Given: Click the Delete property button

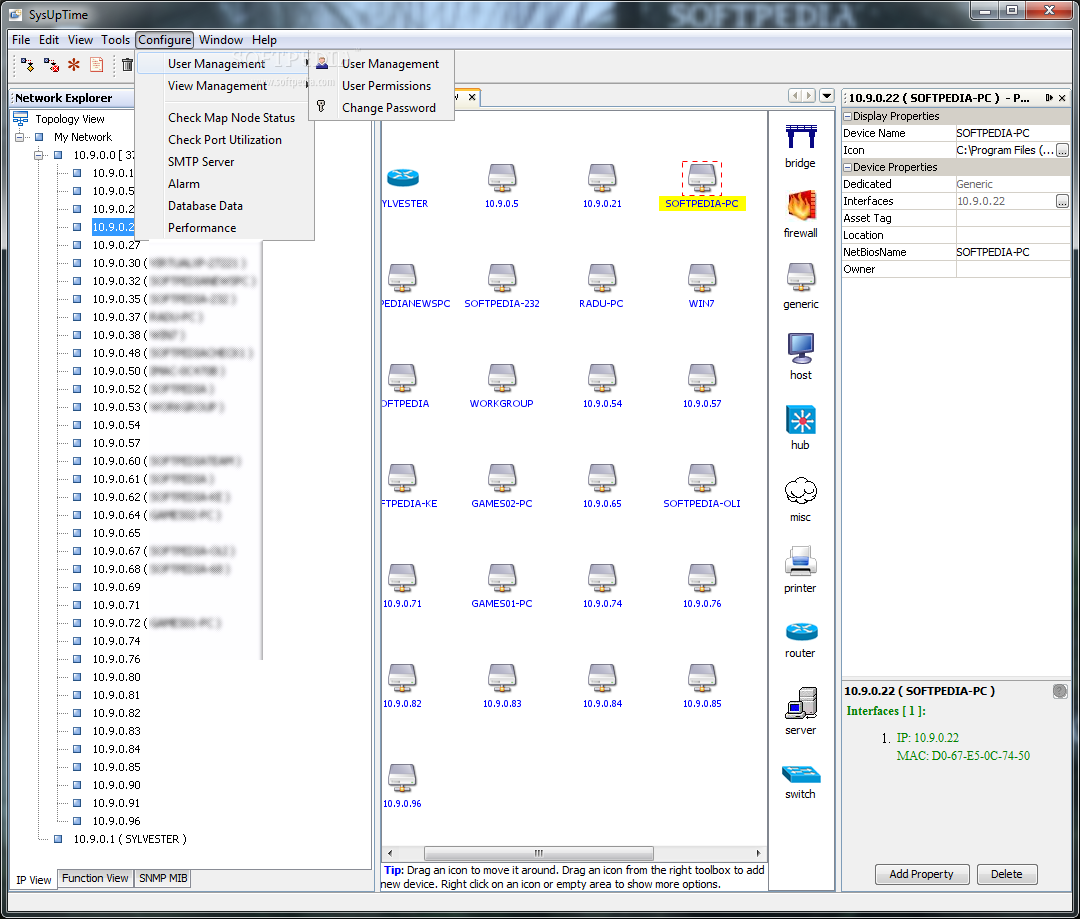Looking at the screenshot, I should click(1006, 874).
